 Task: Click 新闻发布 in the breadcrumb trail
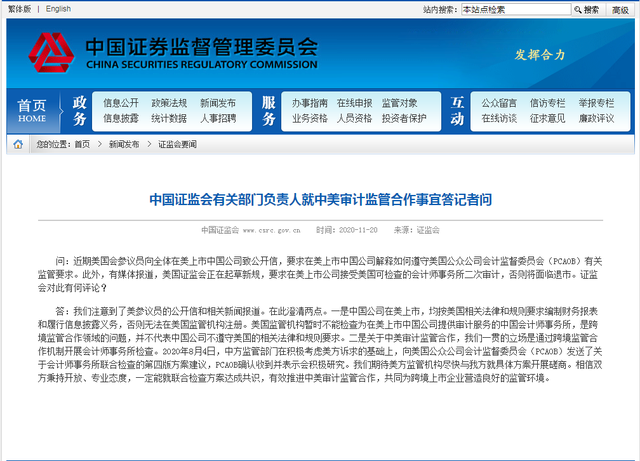(x=124, y=145)
